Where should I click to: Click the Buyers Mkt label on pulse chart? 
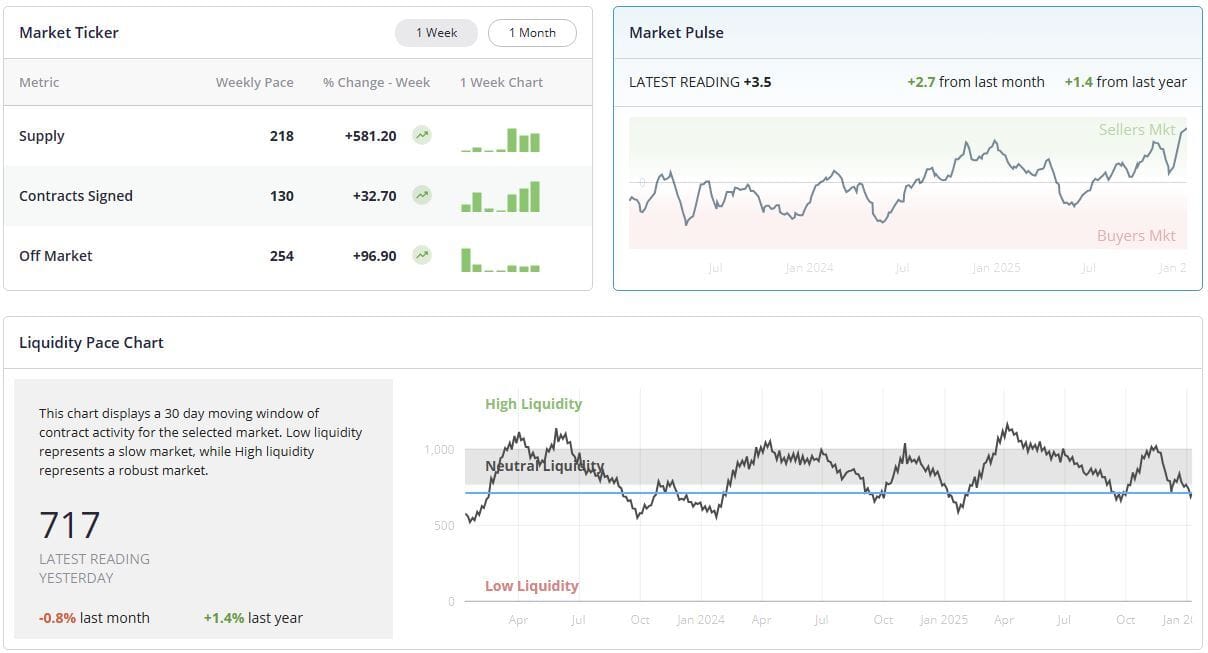pos(1136,236)
